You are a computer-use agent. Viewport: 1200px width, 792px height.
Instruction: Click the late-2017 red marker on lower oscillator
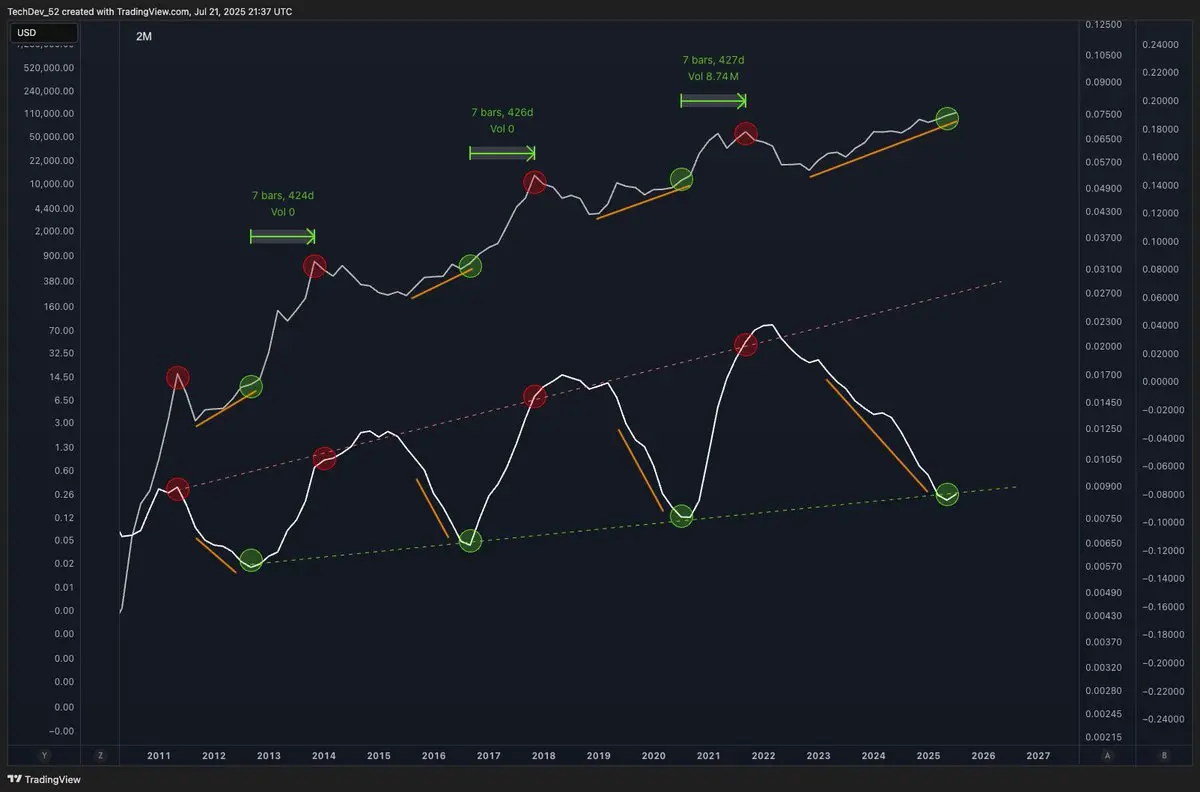535,396
